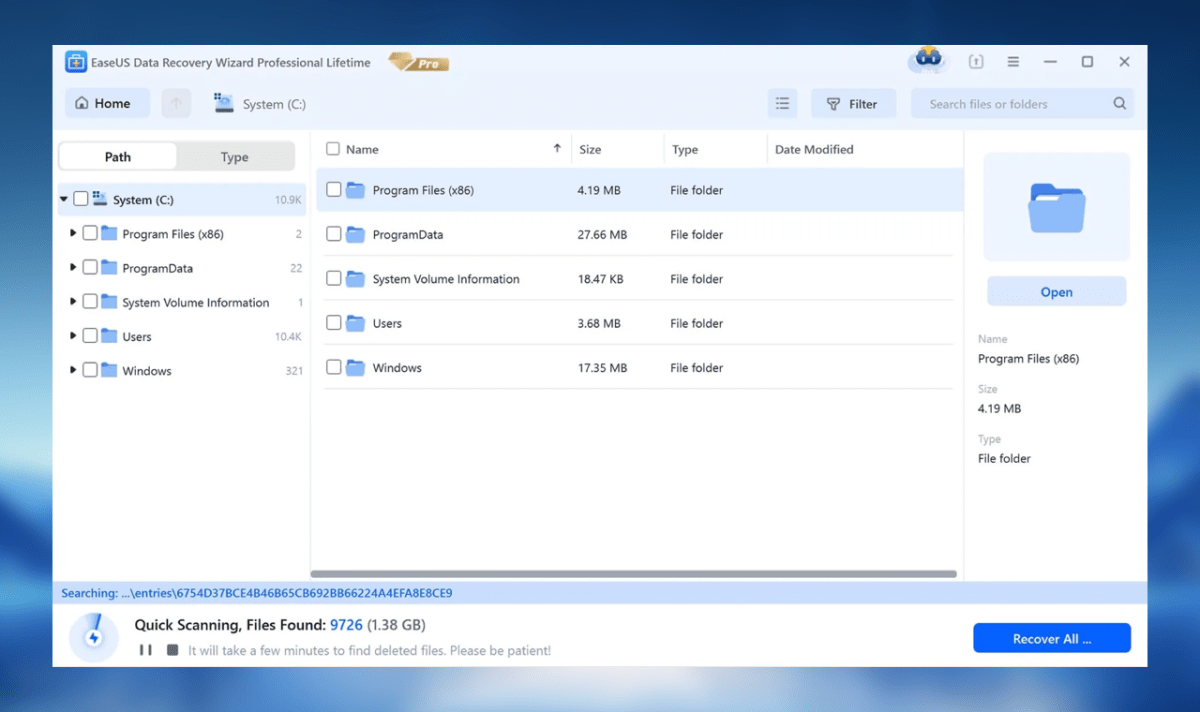
Task: Expand the Users tree node
Action: click(x=73, y=336)
